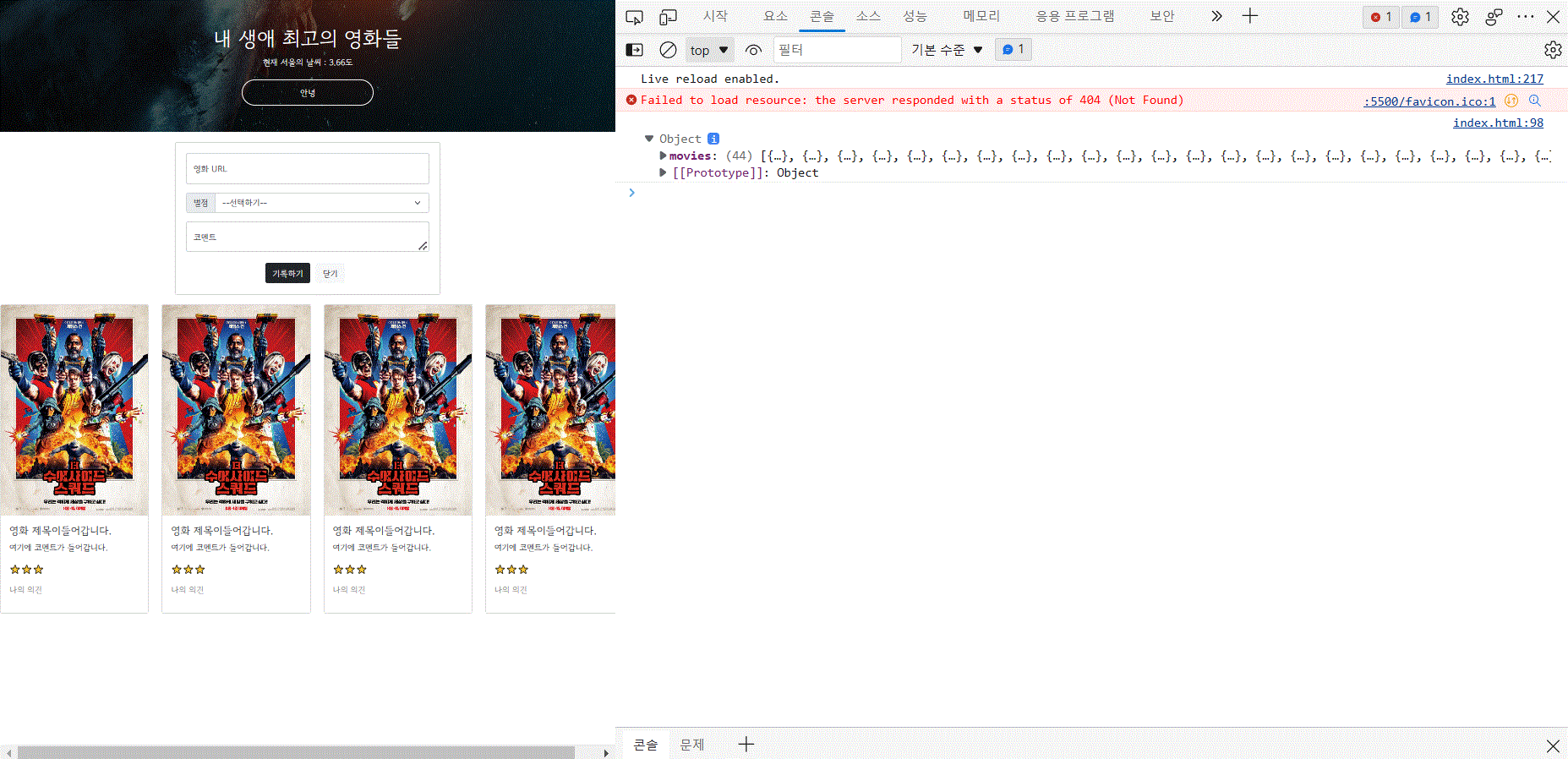Image resolution: width=1568 pixels, height=759 pixels.
Task: Create a live expression with eye icon
Action: (x=753, y=50)
